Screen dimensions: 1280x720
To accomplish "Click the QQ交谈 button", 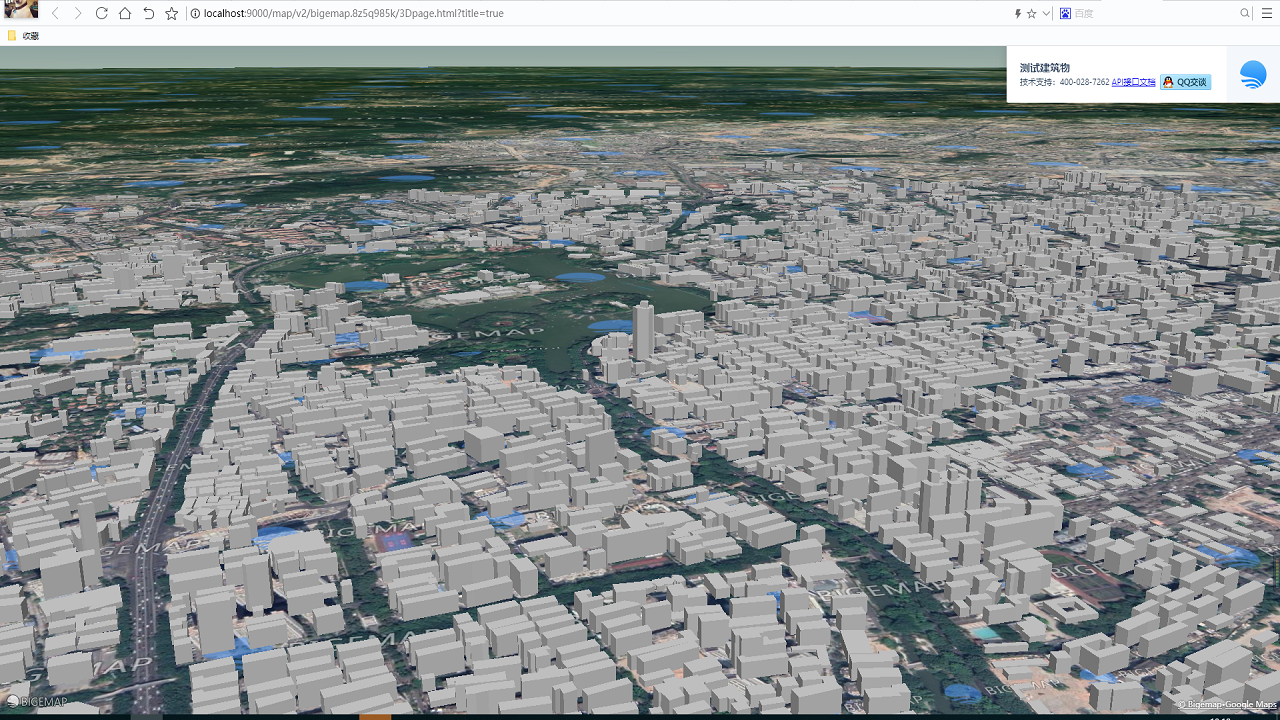I will click(1185, 82).
